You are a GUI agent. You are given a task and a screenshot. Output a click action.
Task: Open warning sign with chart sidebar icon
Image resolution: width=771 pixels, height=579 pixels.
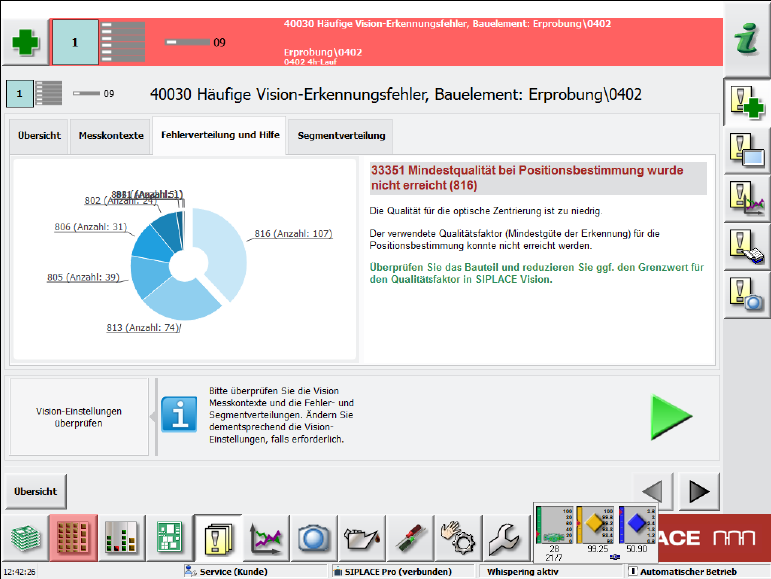746,199
